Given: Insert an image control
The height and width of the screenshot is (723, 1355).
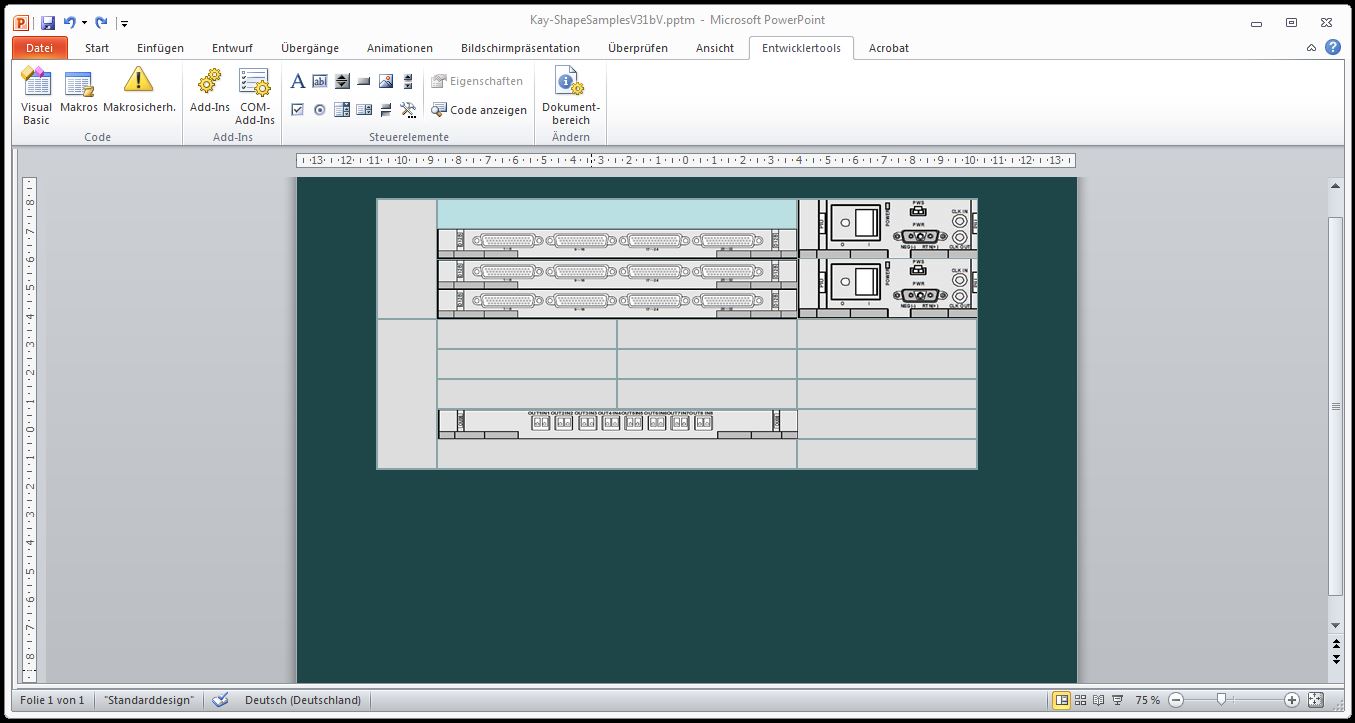Looking at the screenshot, I should coord(386,81).
